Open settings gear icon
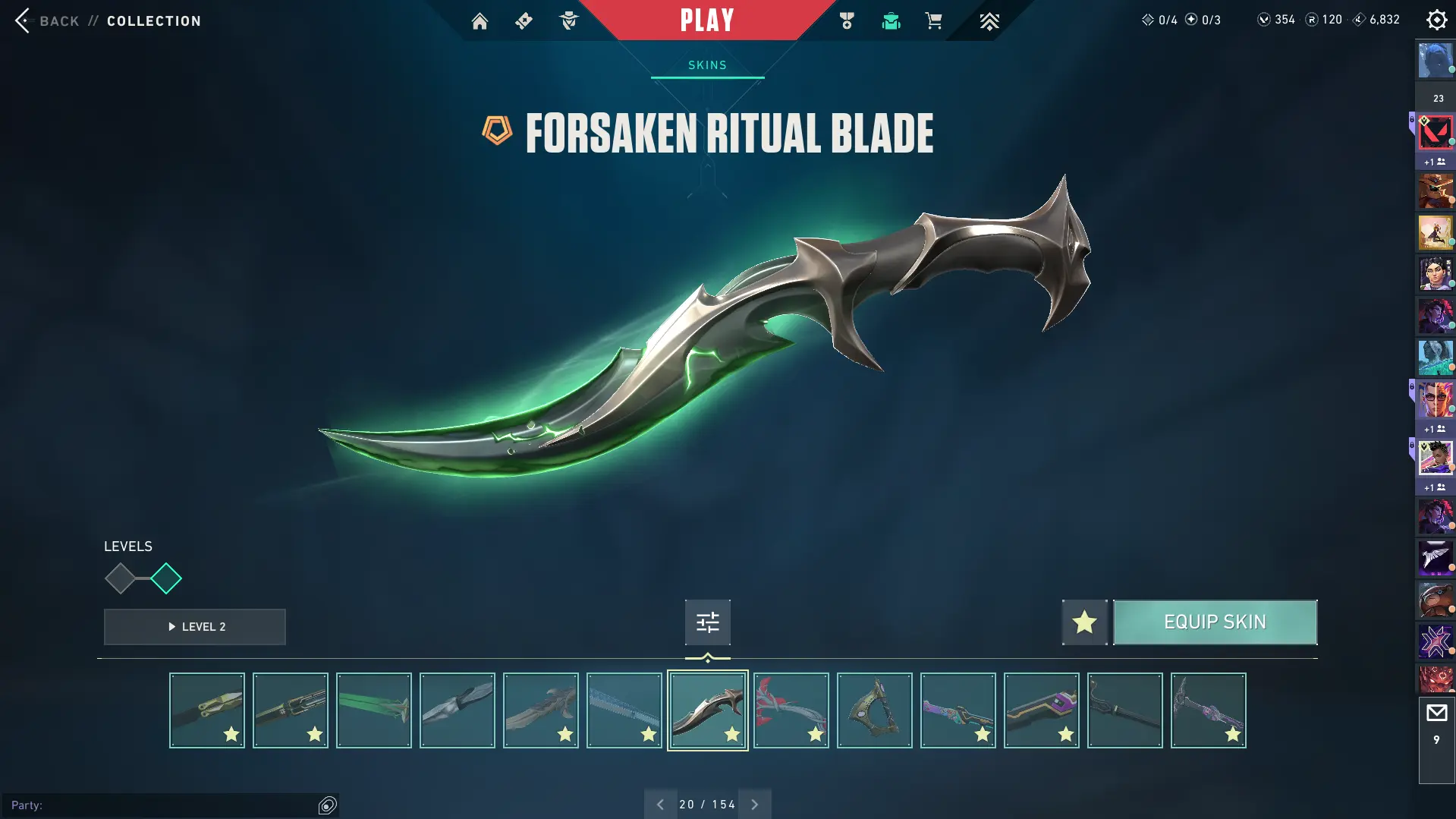This screenshot has height=819, width=1456. [1436, 20]
